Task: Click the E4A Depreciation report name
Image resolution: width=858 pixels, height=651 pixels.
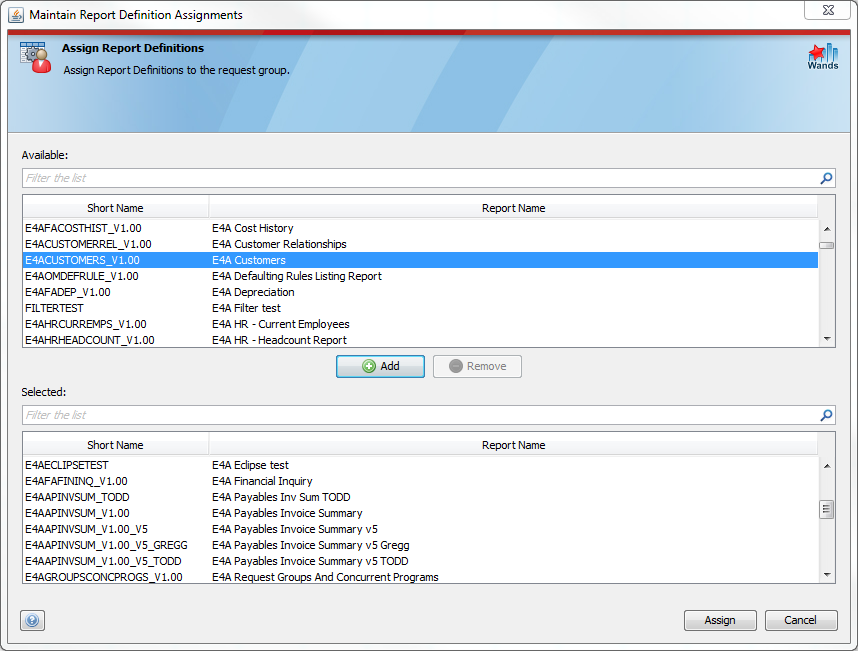Action: tap(253, 292)
